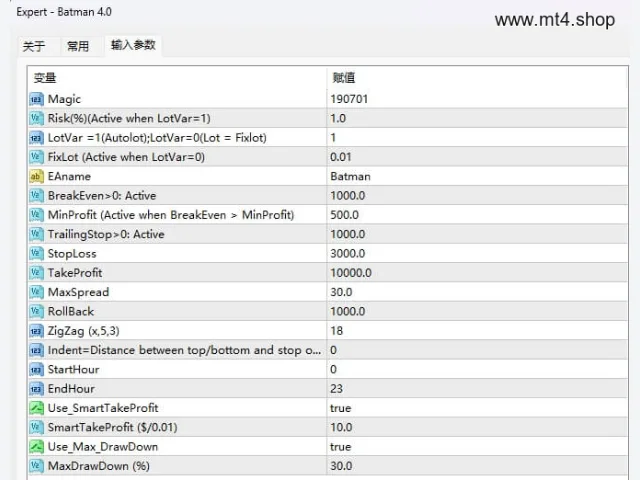Click the integer icon beside LotVar

(x=36, y=138)
